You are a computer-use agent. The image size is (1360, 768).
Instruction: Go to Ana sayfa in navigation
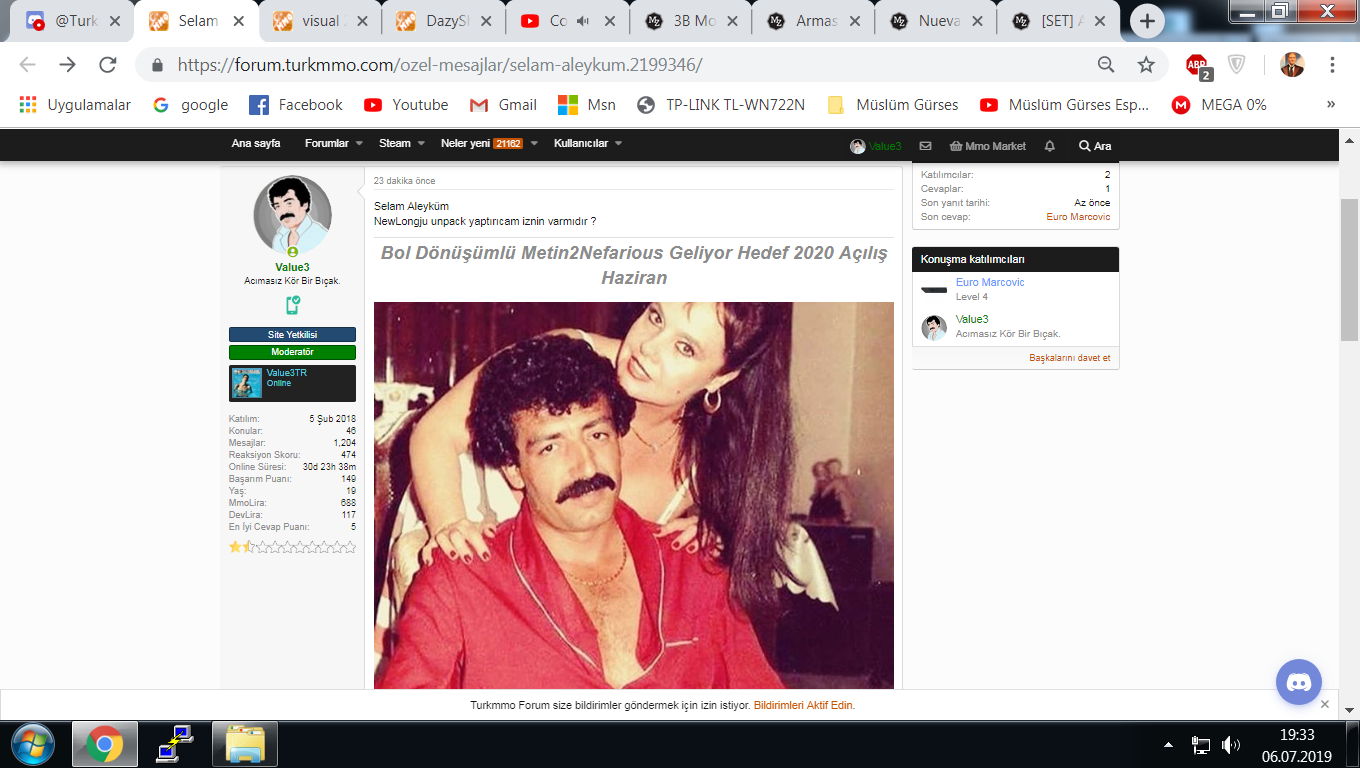point(256,144)
